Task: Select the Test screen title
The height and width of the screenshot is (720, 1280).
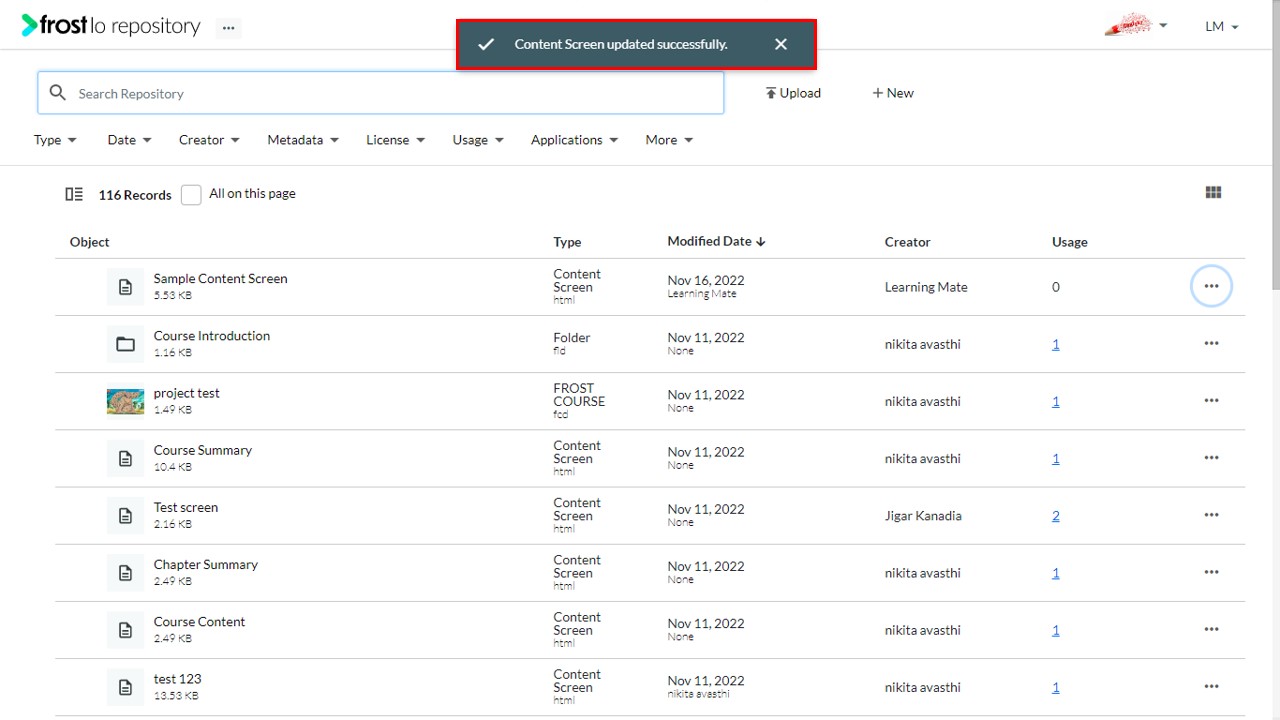Action: coord(186,507)
